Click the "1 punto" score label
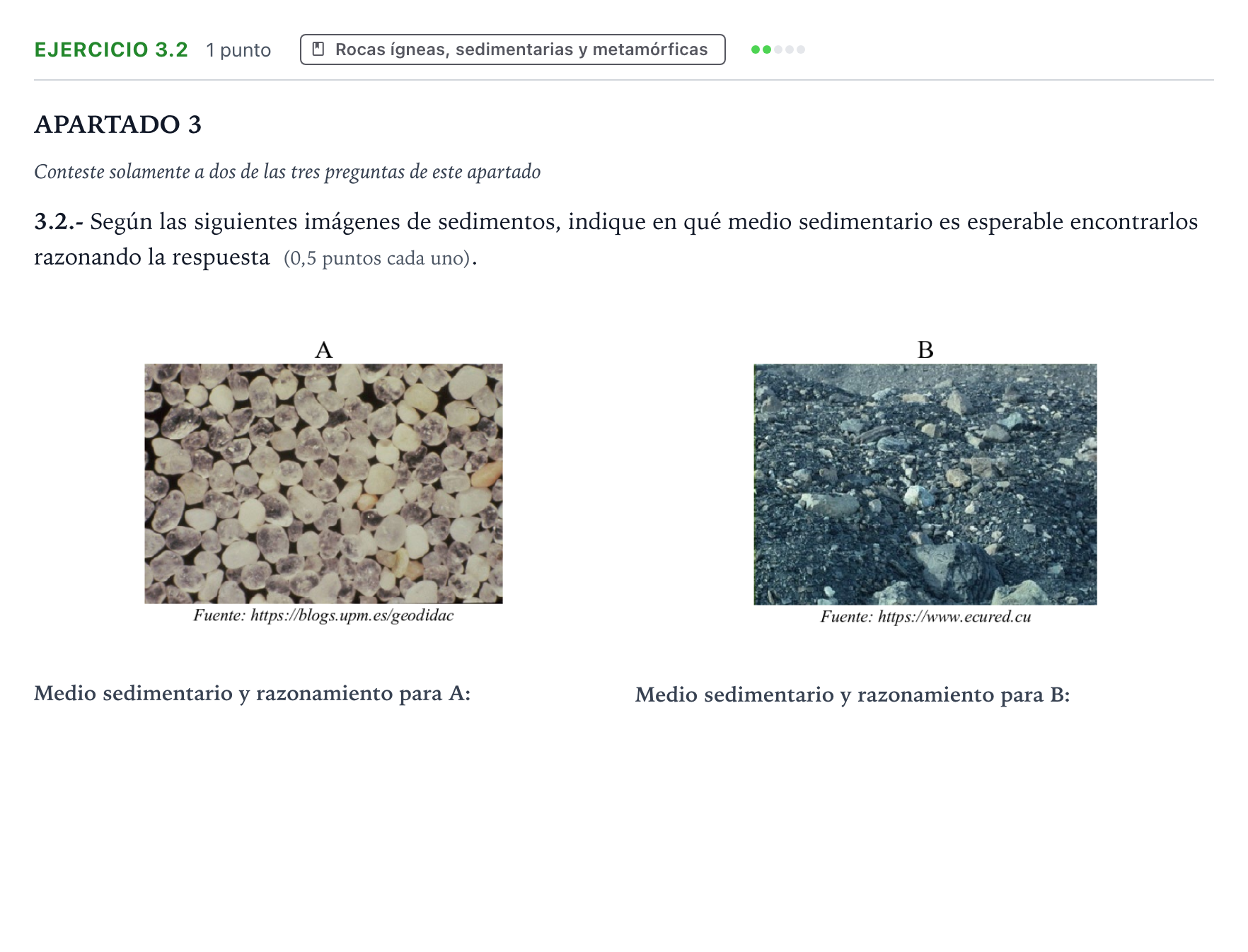This screenshot has width=1248, height=952. (x=238, y=50)
